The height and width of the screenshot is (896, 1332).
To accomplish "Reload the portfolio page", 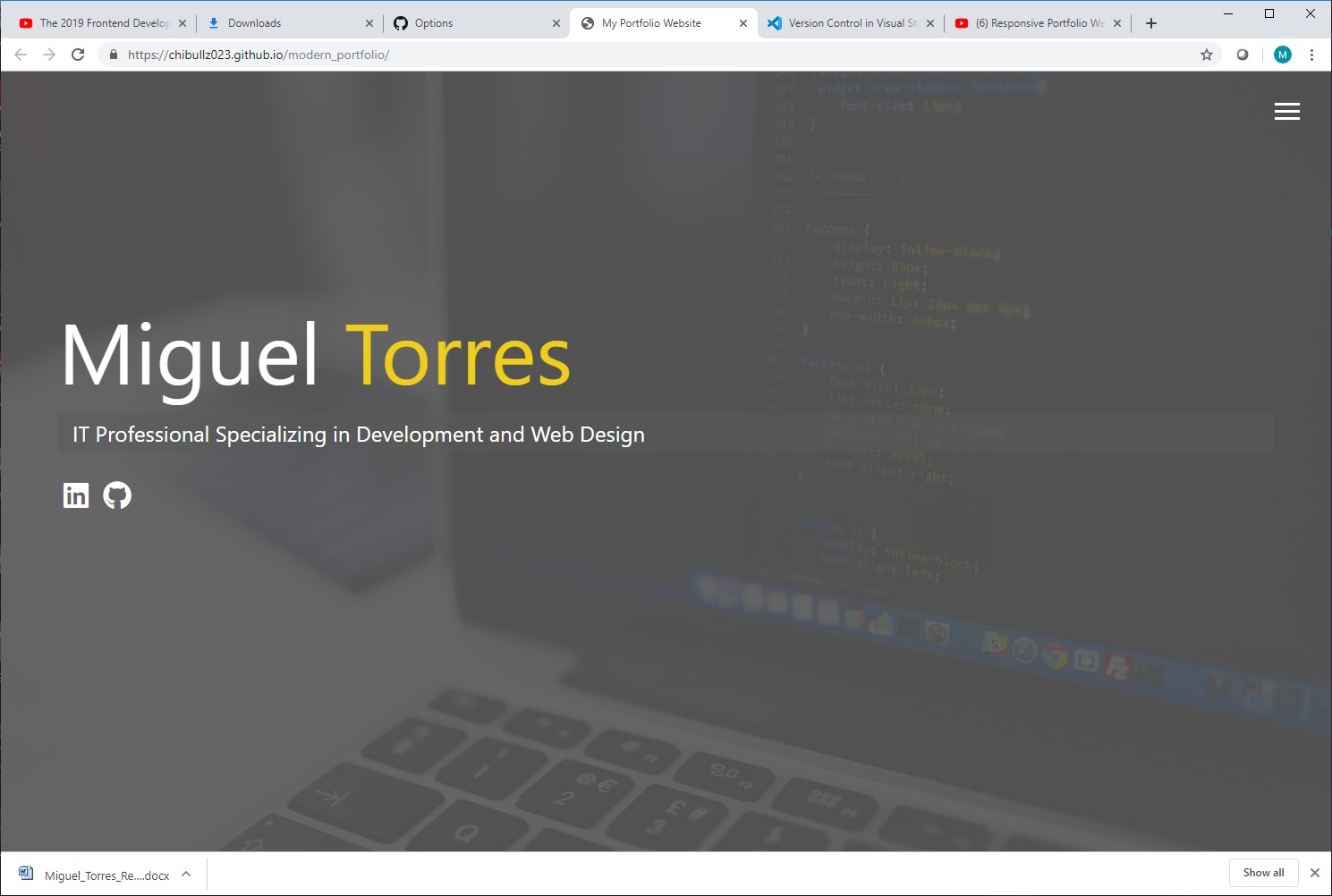I will pos(79,54).
